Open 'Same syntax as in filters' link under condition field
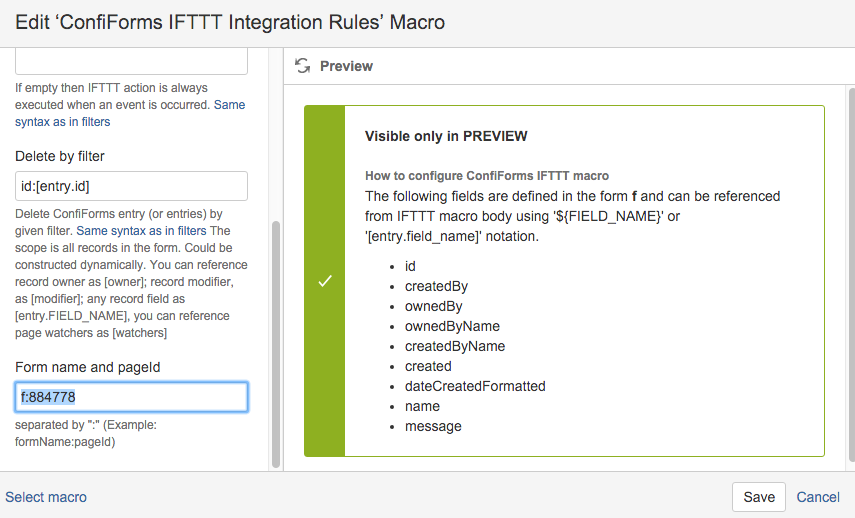Screen dimensions: 855x518 click(130, 113)
